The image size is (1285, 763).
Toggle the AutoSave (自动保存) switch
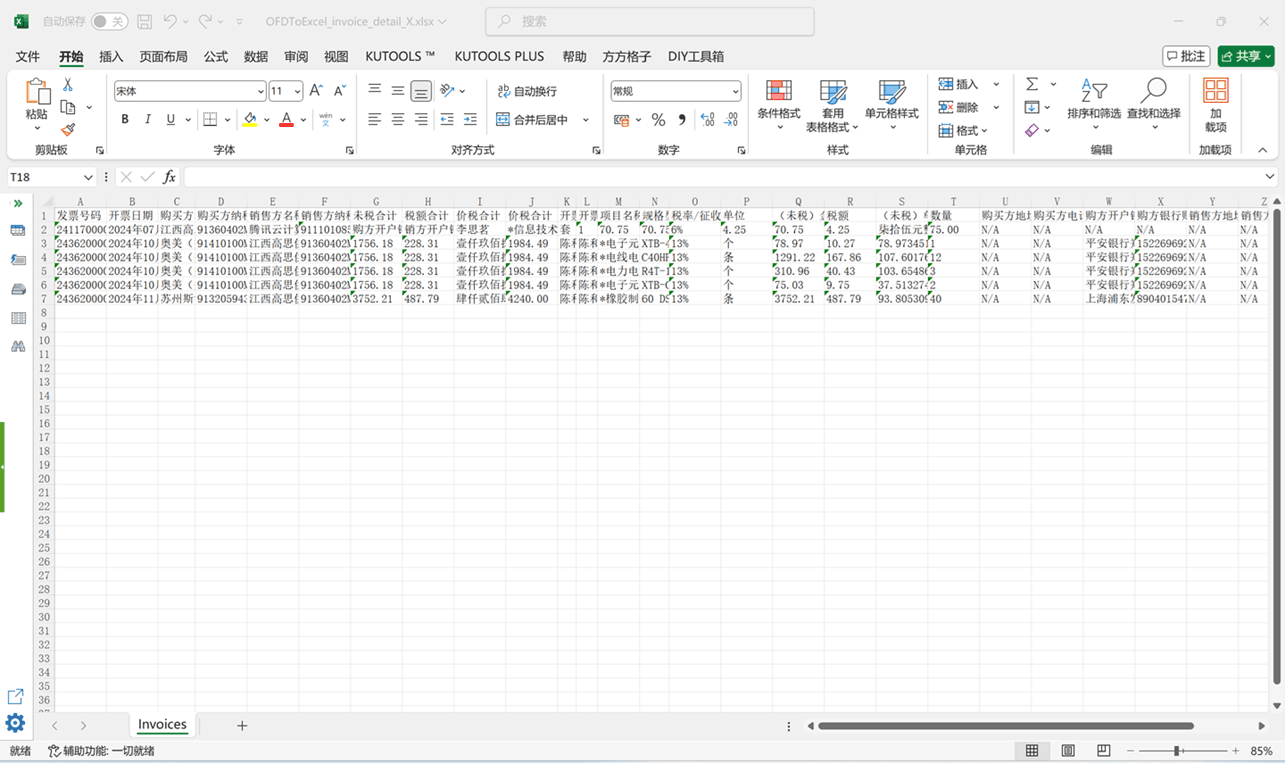pyautogui.click(x=110, y=21)
